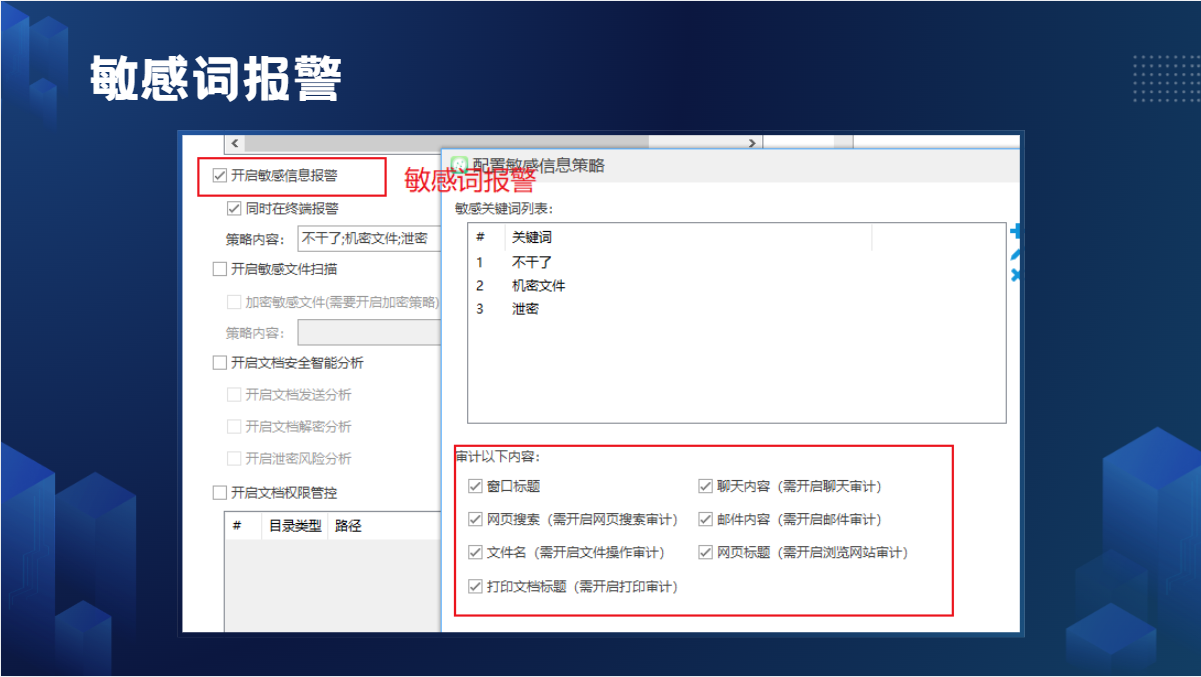Enable 开启文档权限管控 checkbox
The height and width of the screenshot is (677, 1201).
220,493
